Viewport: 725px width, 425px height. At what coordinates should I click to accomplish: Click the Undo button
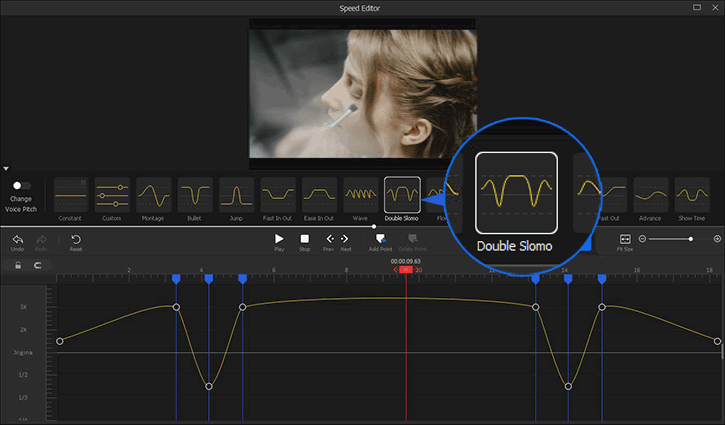16,240
